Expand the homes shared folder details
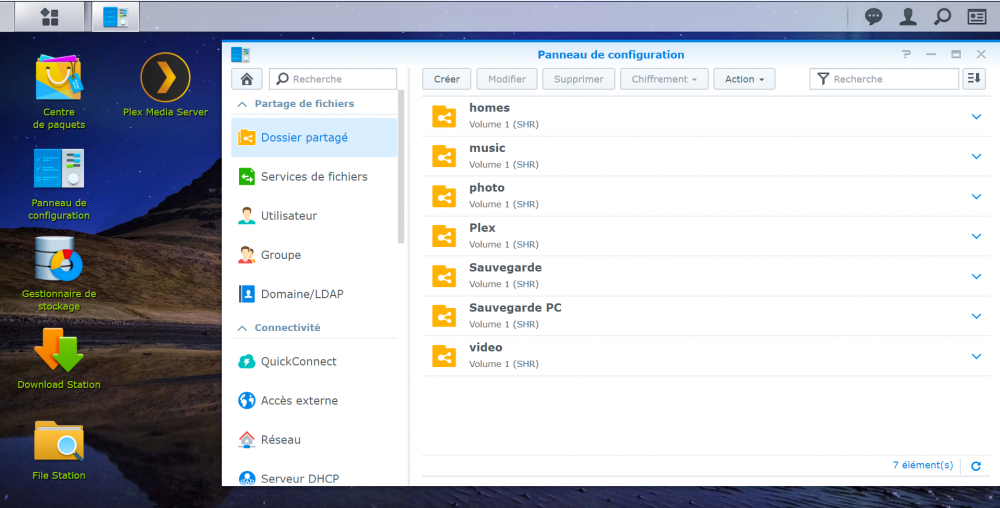This screenshot has width=1000, height=508. tap(977, 117)
